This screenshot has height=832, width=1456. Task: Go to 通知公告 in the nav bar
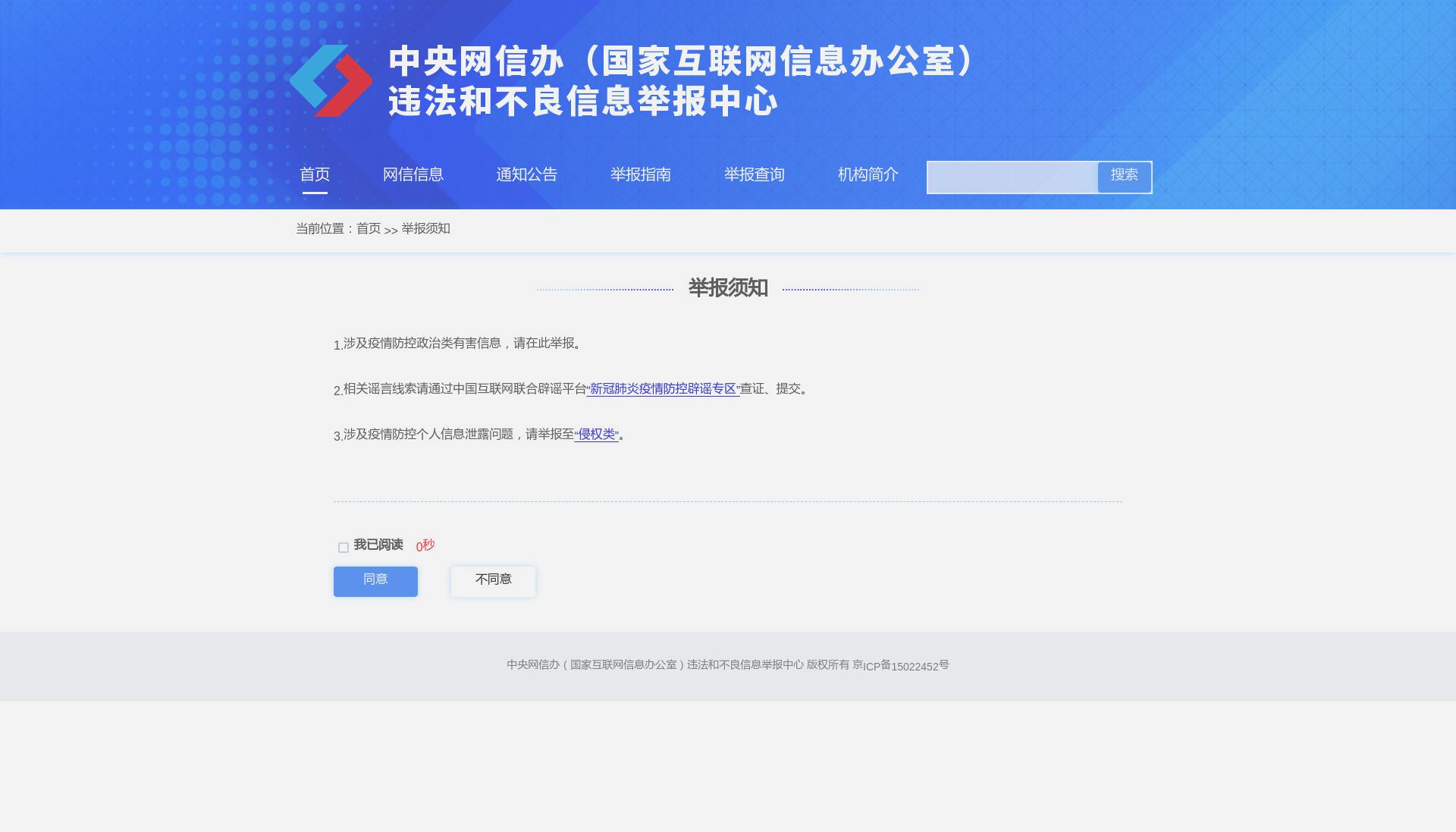pos(527,175)
